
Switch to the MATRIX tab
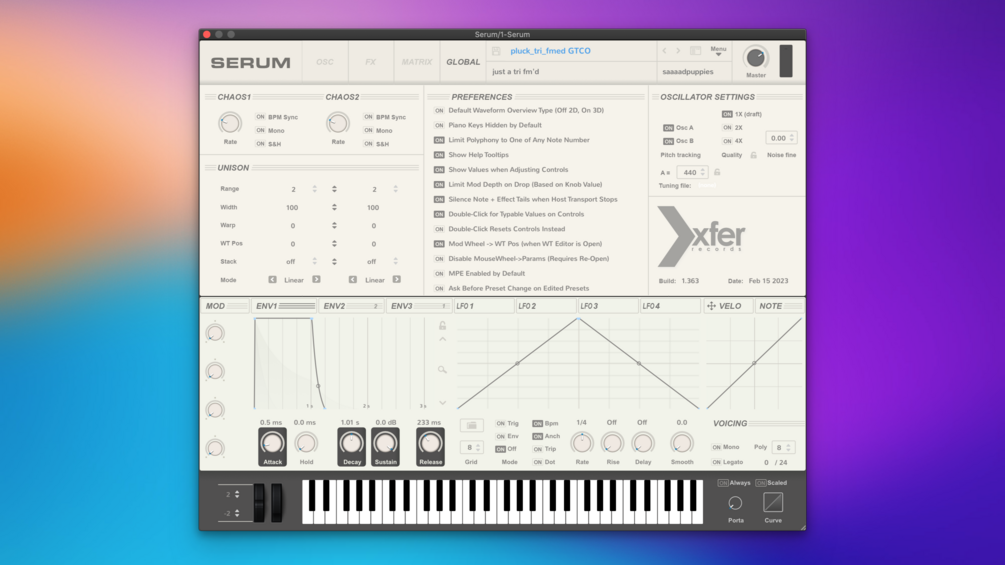[x=417, y=62]
